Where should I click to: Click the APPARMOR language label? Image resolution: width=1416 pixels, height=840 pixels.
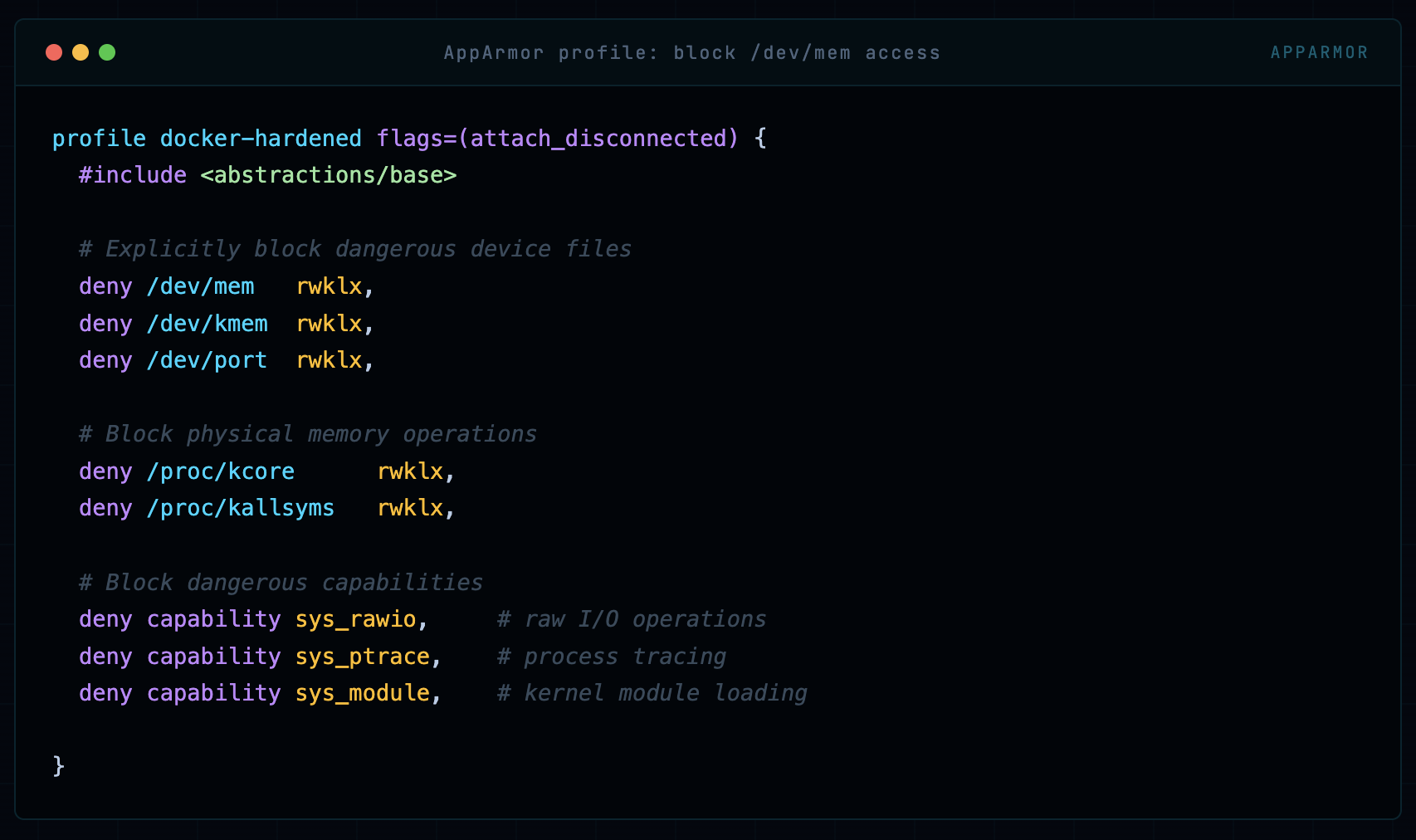pyautogui.click(x=1319, y=52)
